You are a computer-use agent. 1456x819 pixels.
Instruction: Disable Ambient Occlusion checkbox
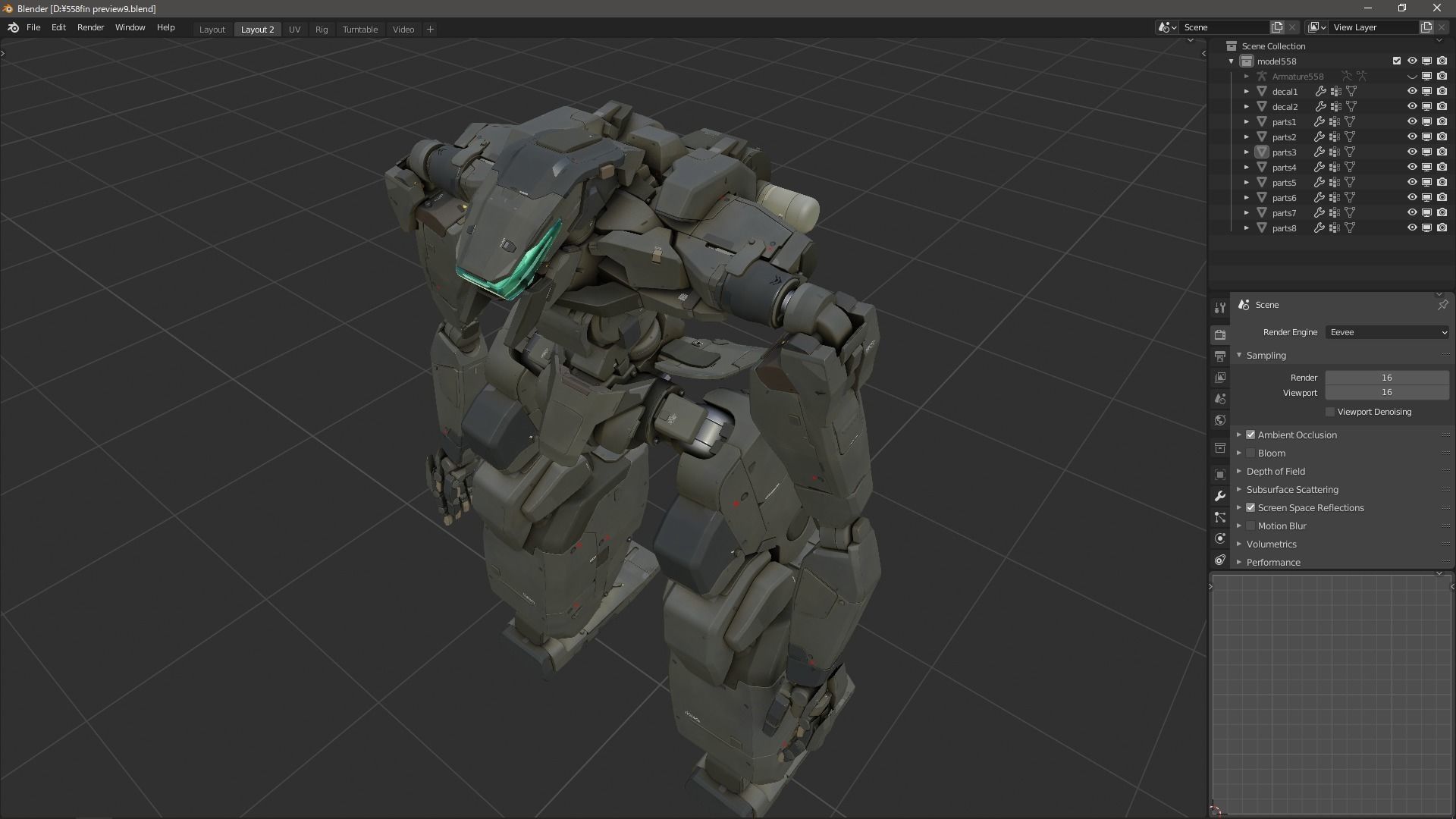click(x=1250, y=435)
